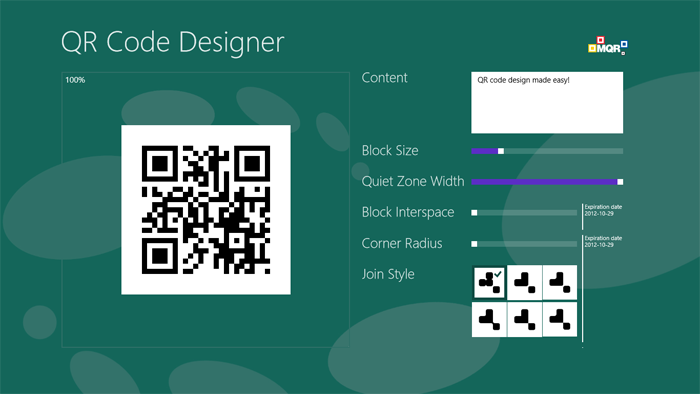Click the 100% zoom indicator

(75, 80)
